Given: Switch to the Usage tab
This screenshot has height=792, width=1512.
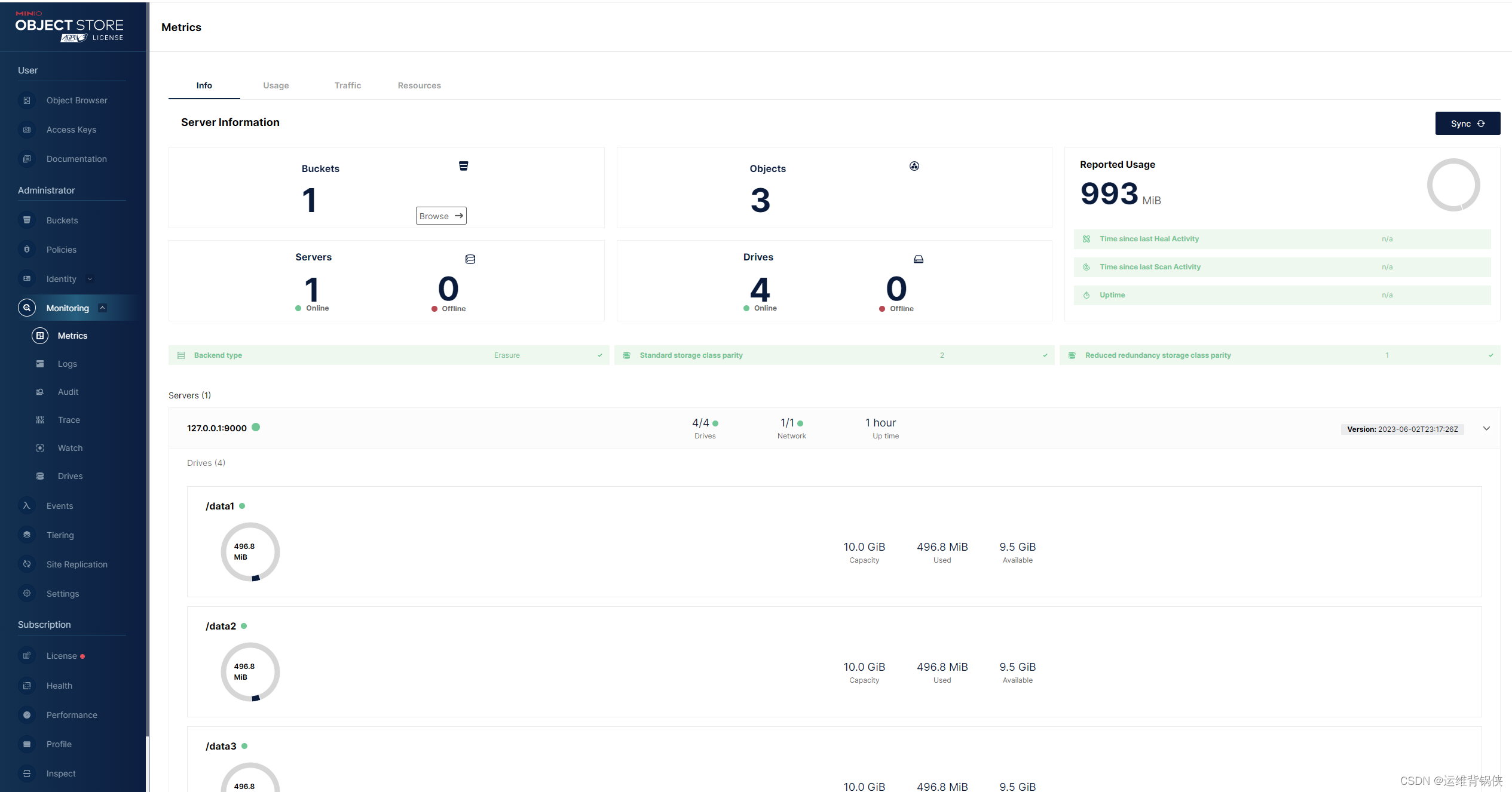Looking at the screenshot, I should (x=276, y=85).
